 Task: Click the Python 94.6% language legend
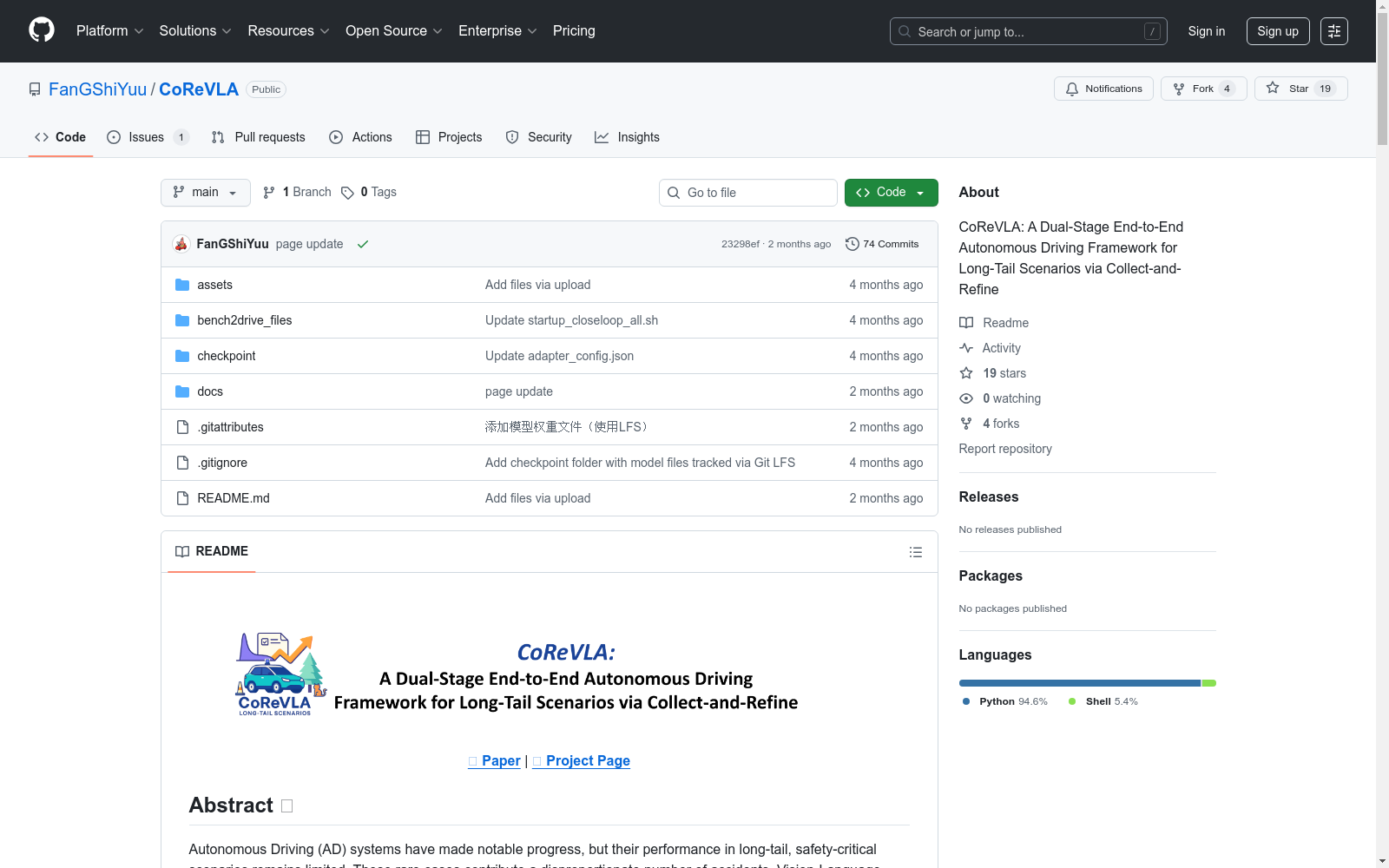click(x=1005, y=701)
